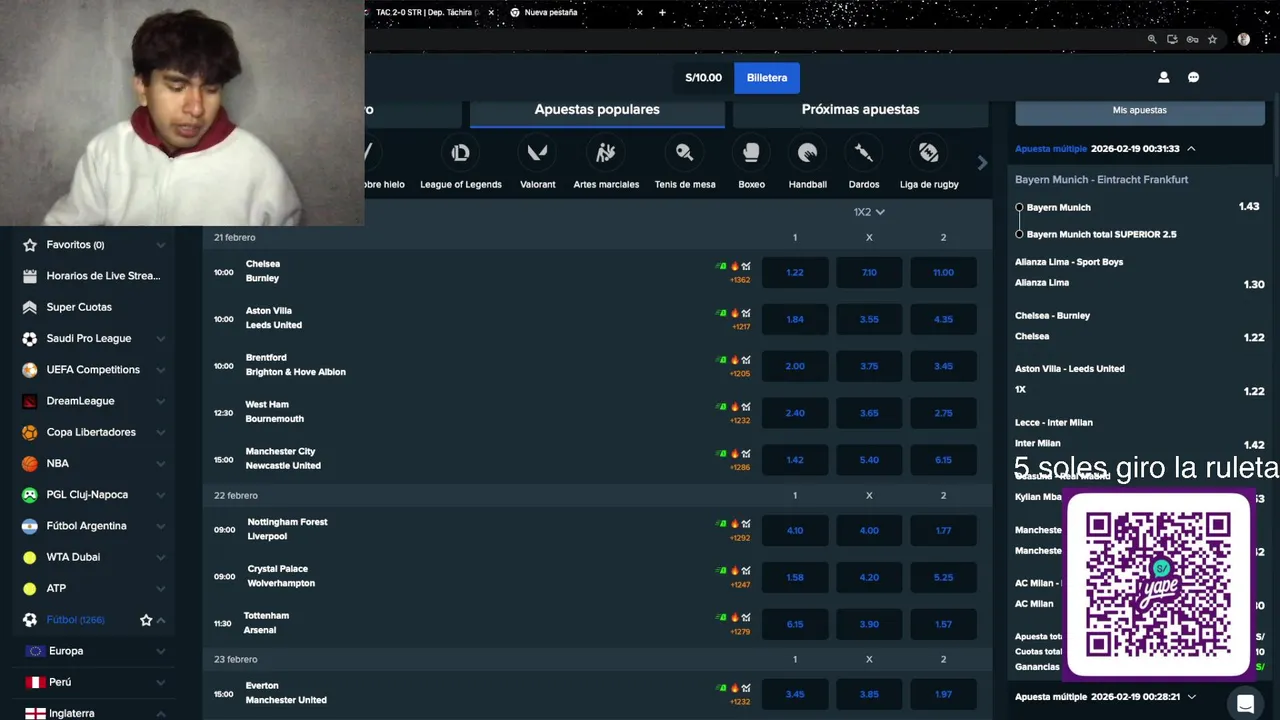
Task: Open the Billetera wallet button
Action: pos(767,77)
